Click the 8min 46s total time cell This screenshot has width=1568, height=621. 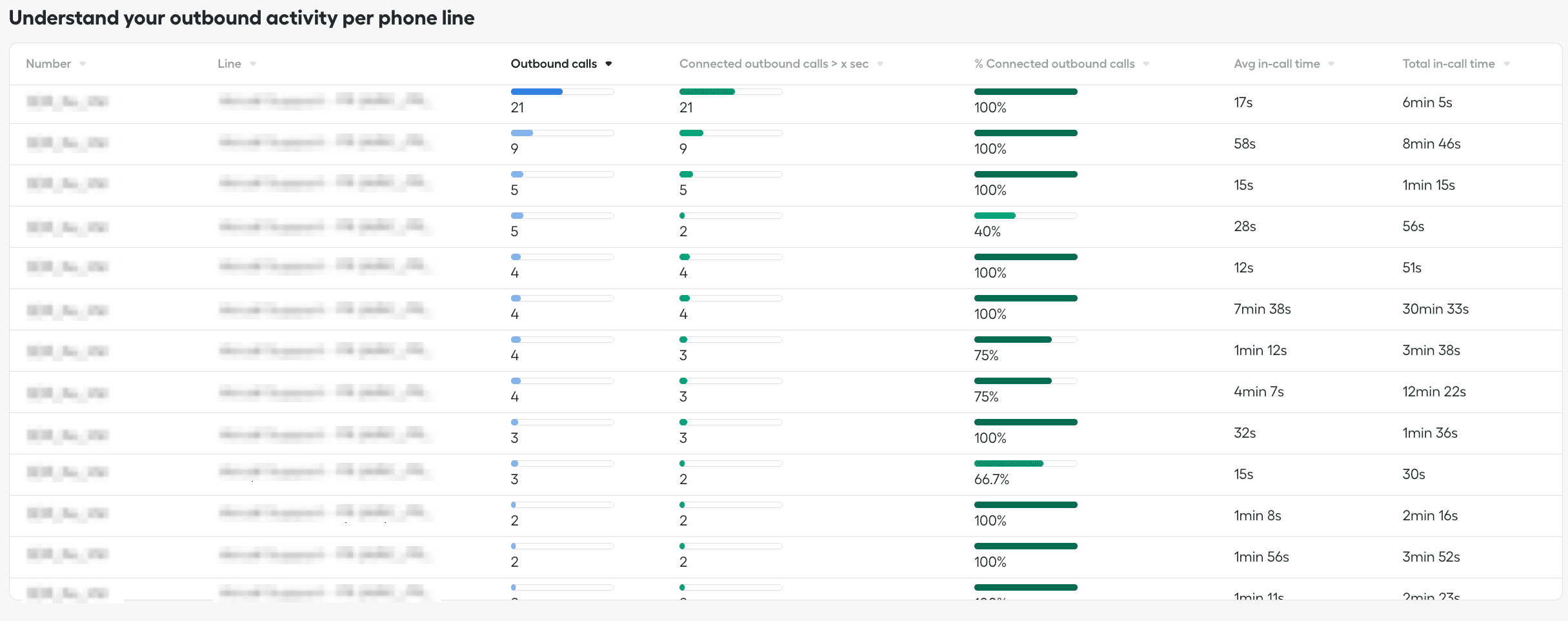pyautogui.click(x=1431, y=144)
